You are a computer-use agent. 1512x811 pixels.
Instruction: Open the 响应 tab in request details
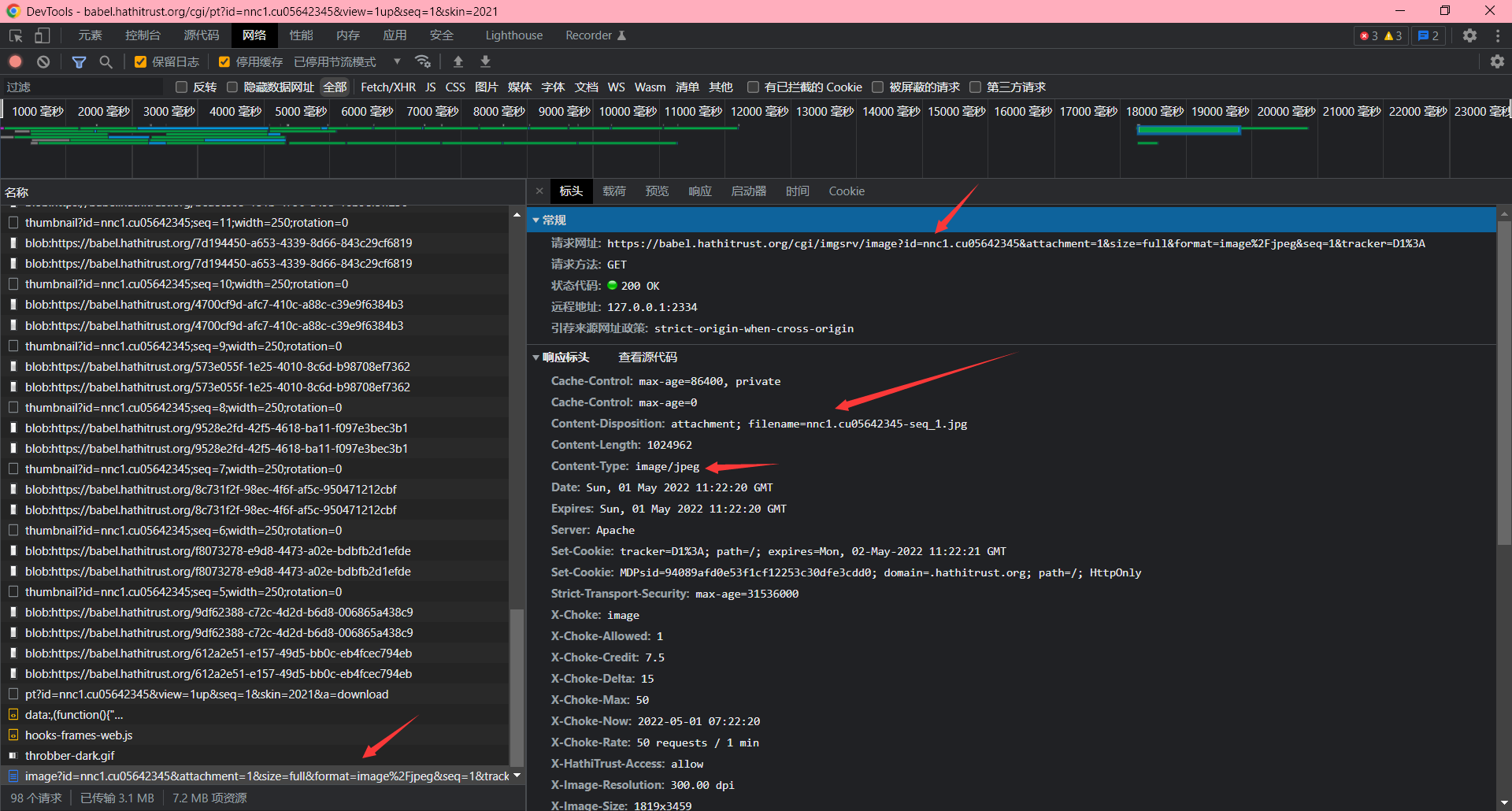tap(699, 191)
